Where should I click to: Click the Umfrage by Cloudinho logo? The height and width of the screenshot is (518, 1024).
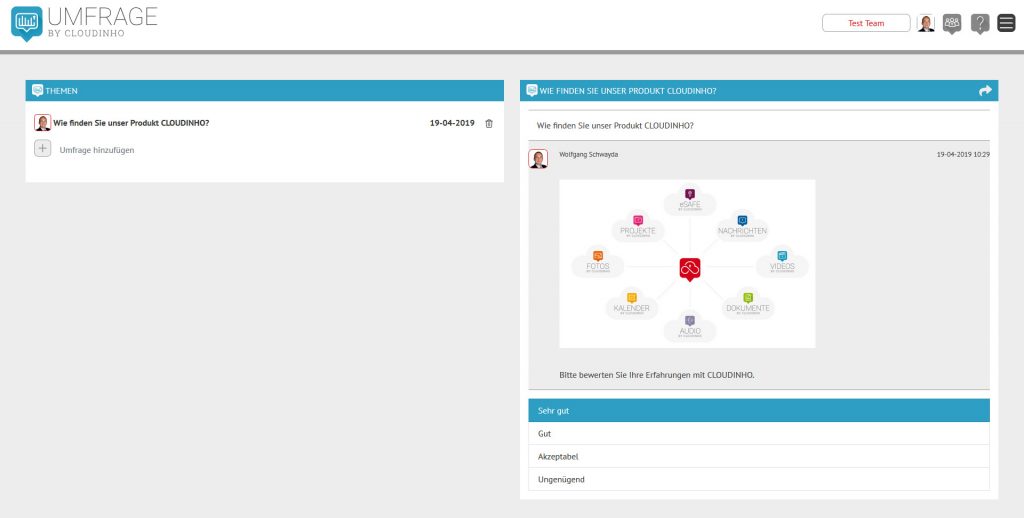(x=84, y=23)
